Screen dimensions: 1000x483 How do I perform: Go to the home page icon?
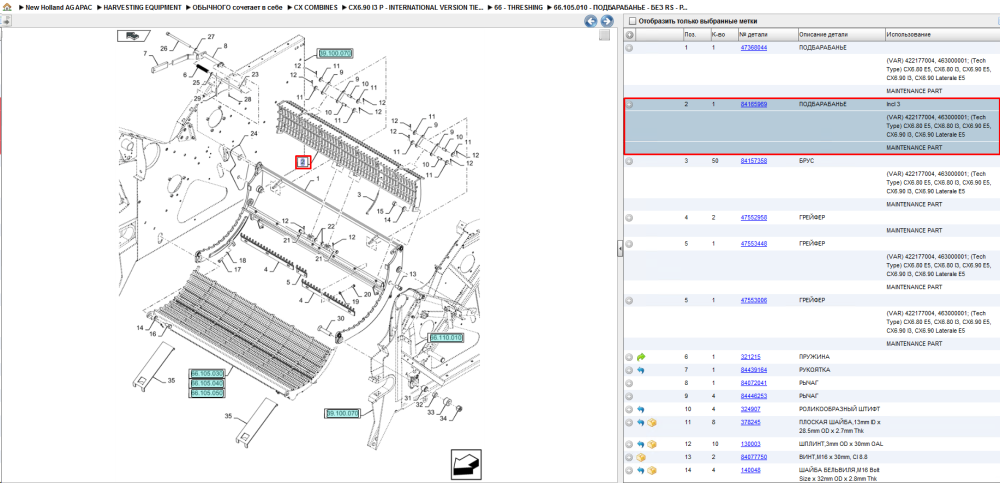(x=7, y=7)
